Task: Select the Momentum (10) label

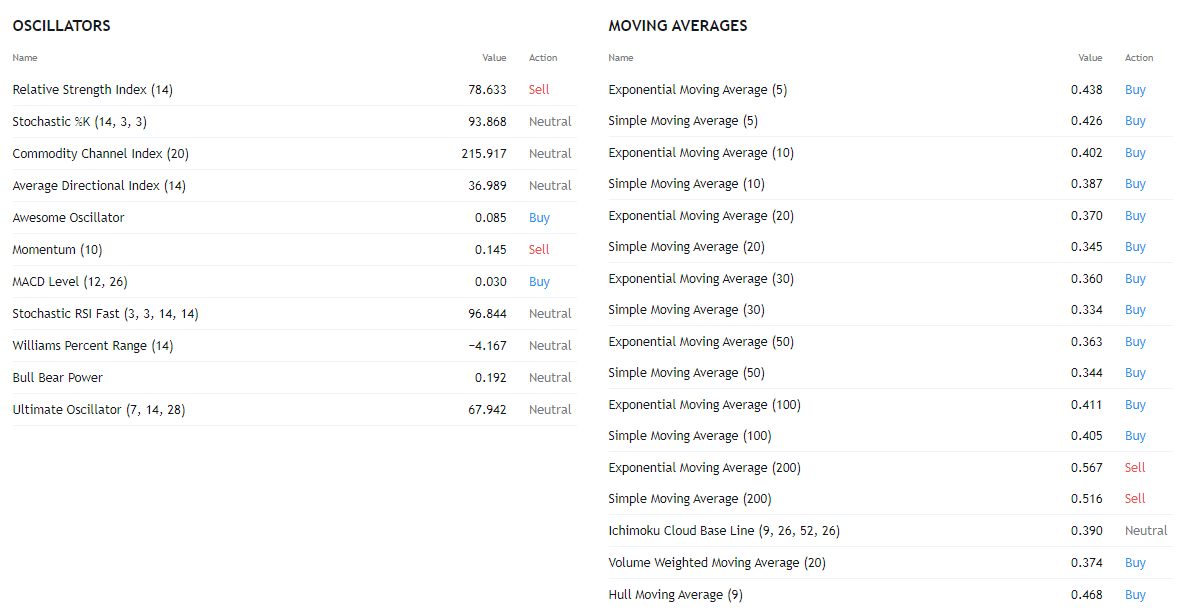Action: point(58,249)
